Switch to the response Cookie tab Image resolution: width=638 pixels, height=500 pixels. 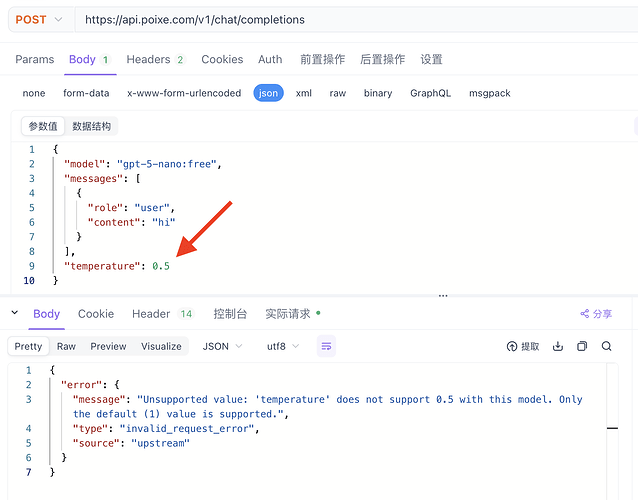click(96, 314)
